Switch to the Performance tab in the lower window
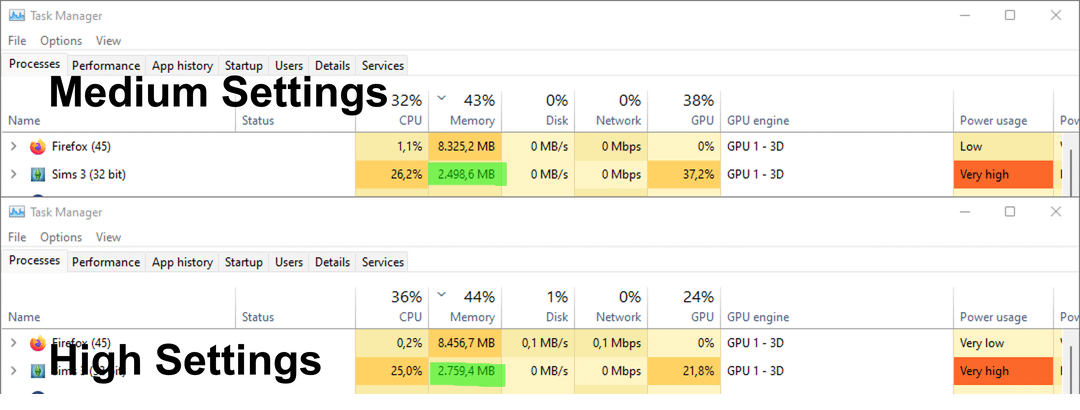 pos(105,262)
